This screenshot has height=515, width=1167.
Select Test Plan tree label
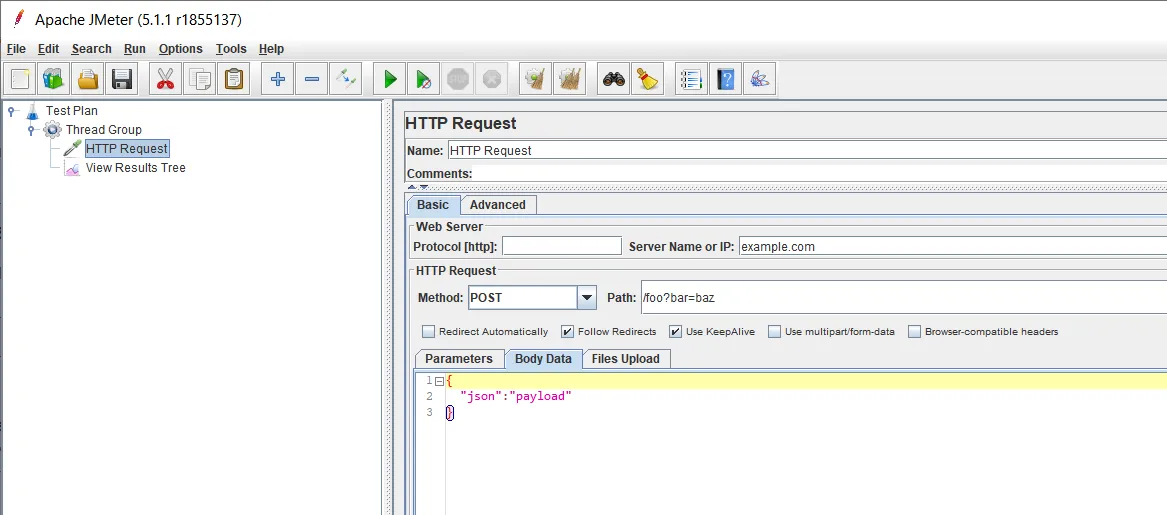coord(71,111)
